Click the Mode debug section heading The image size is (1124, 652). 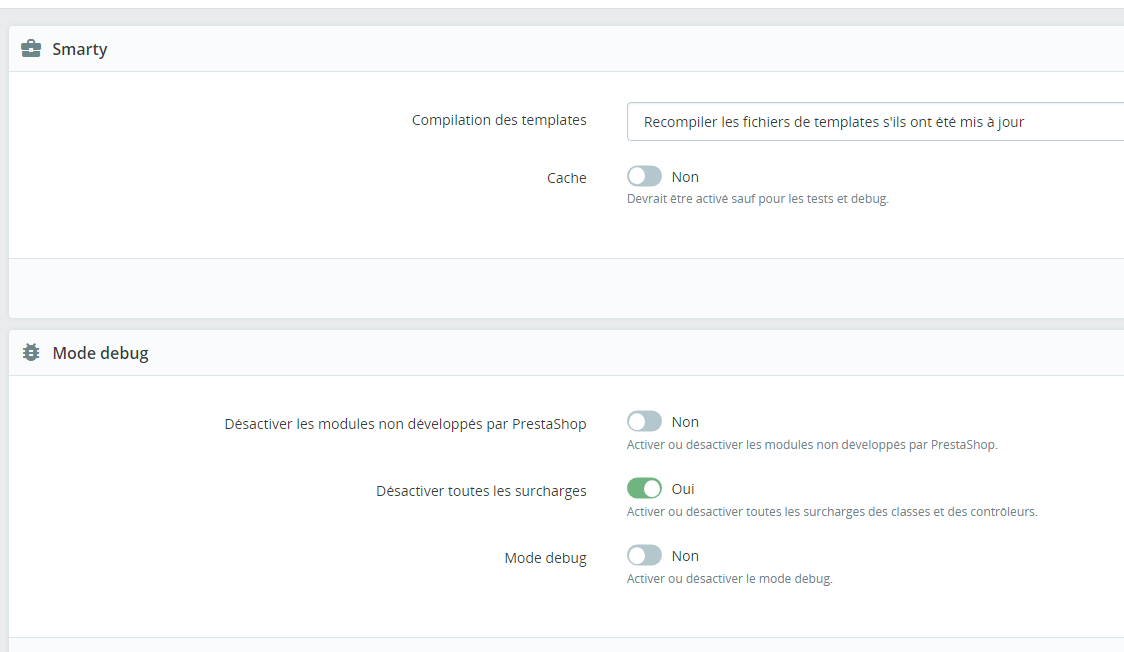pos(100,353)
